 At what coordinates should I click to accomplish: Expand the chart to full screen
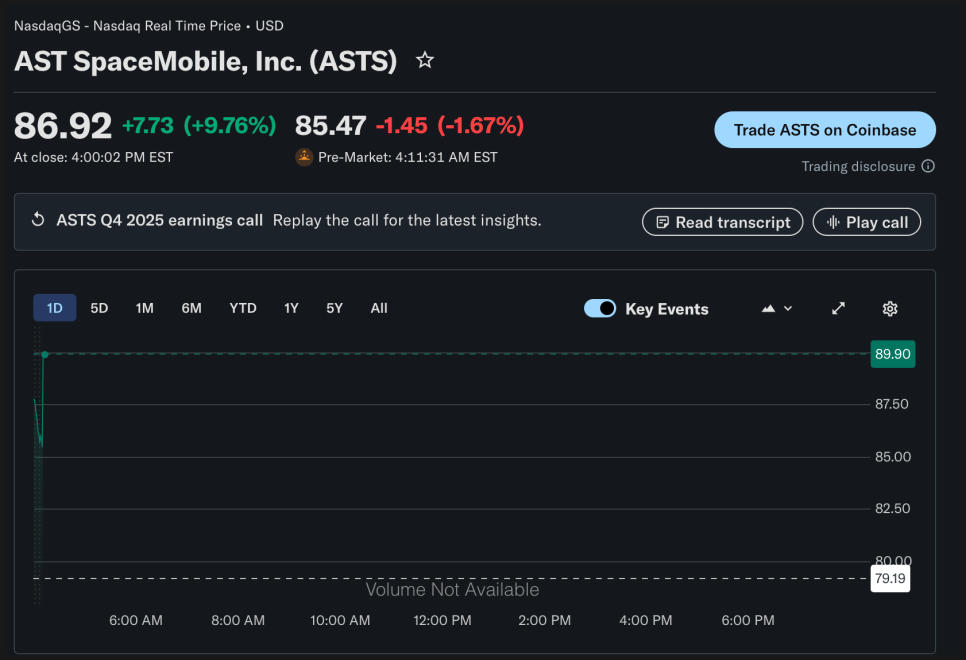click(x=839, y=309)
